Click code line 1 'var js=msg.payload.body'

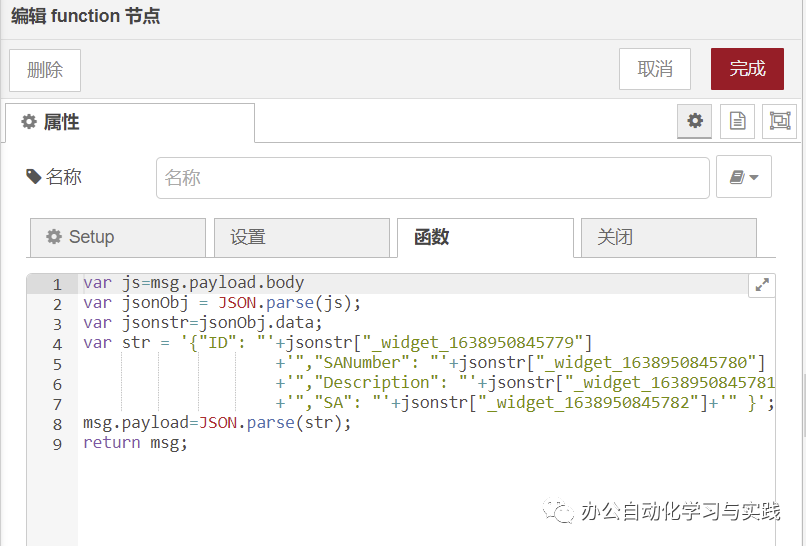click(193, 283)
